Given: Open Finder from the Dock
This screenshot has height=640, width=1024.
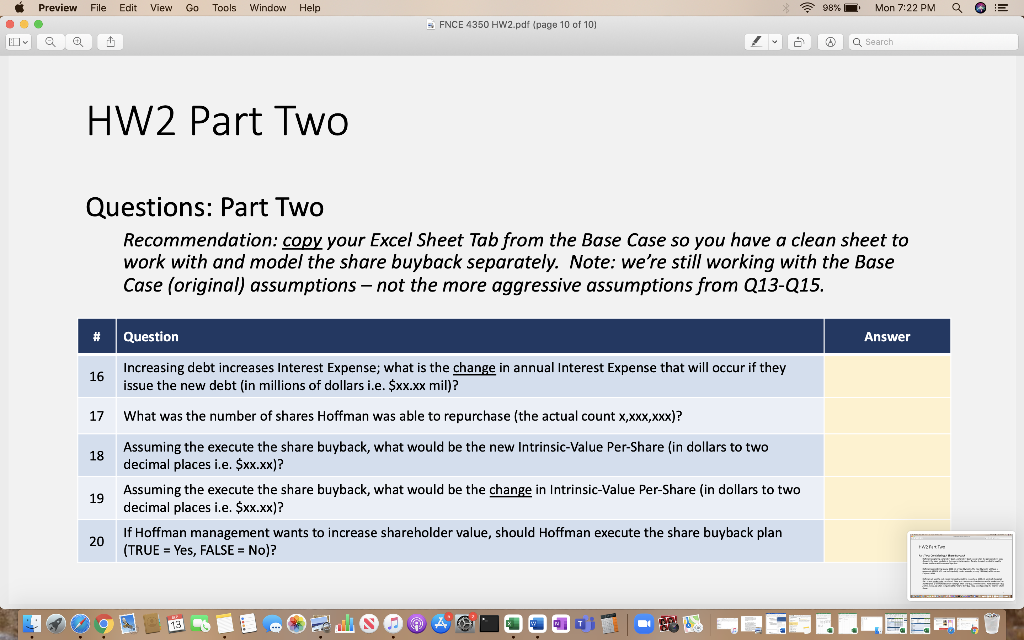Looking at the screenshot, I should (x=31, y=624).
